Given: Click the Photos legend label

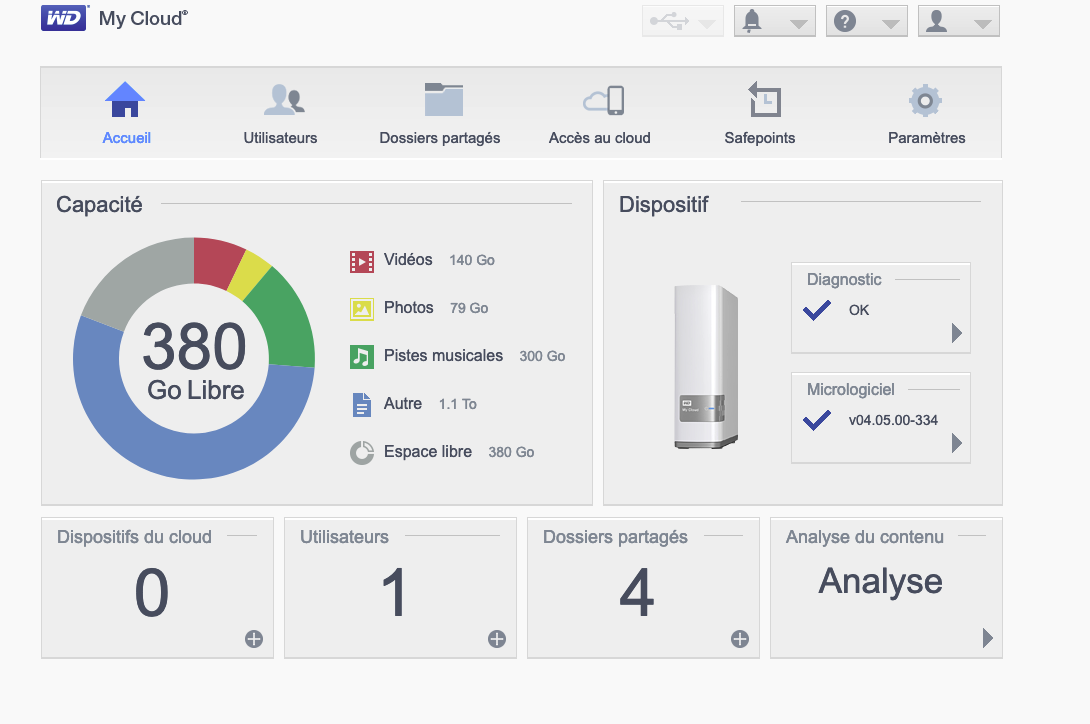Looking at the screenshot, I should coord(409,307).
